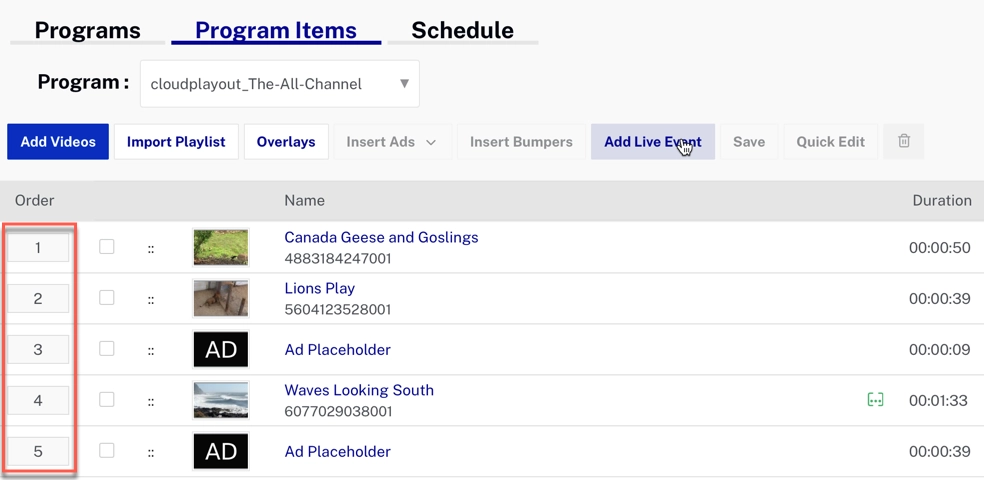This screenshot has width=984, height=480.
Task: Click the AD thumbnail in row 3
Action: [220, 350]
